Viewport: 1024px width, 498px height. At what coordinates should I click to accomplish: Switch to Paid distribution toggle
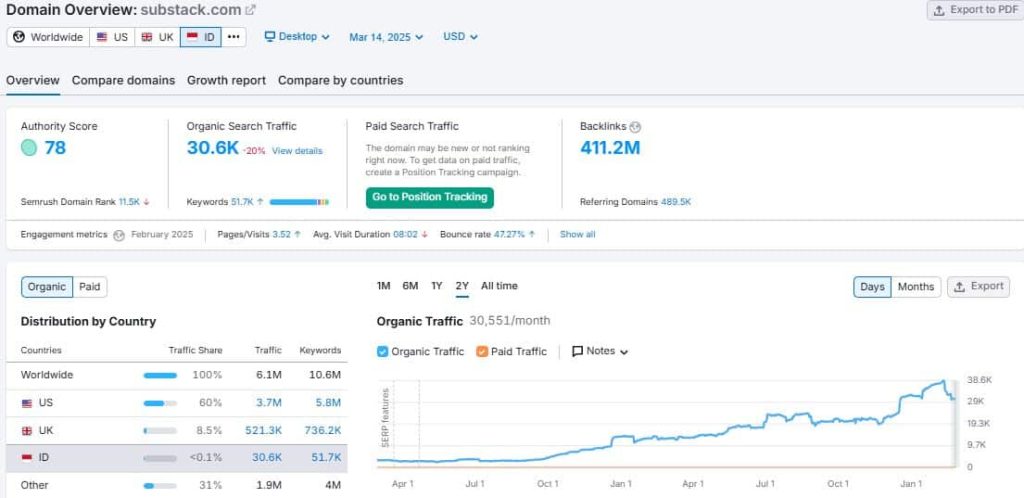(90, 287)
